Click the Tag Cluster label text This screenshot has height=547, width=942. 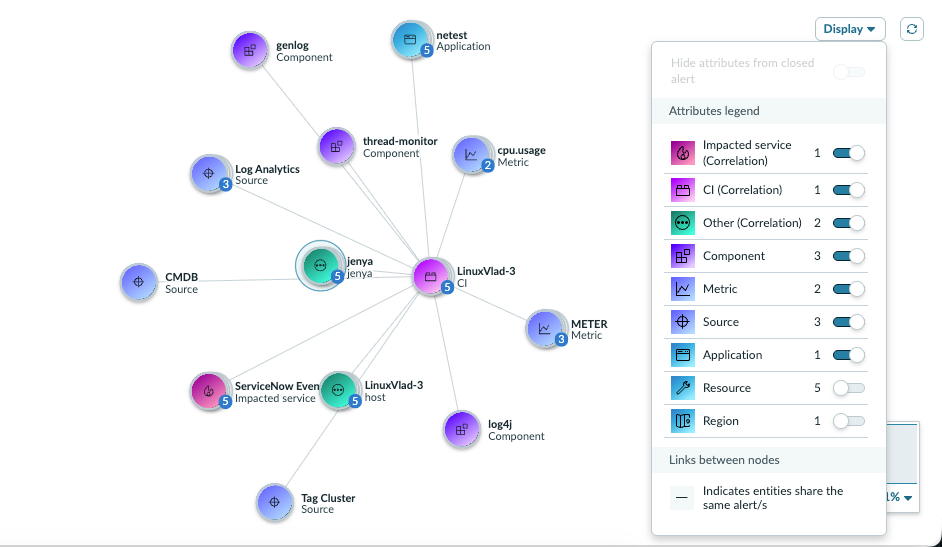pyautogui.click(x=328, y=498)
